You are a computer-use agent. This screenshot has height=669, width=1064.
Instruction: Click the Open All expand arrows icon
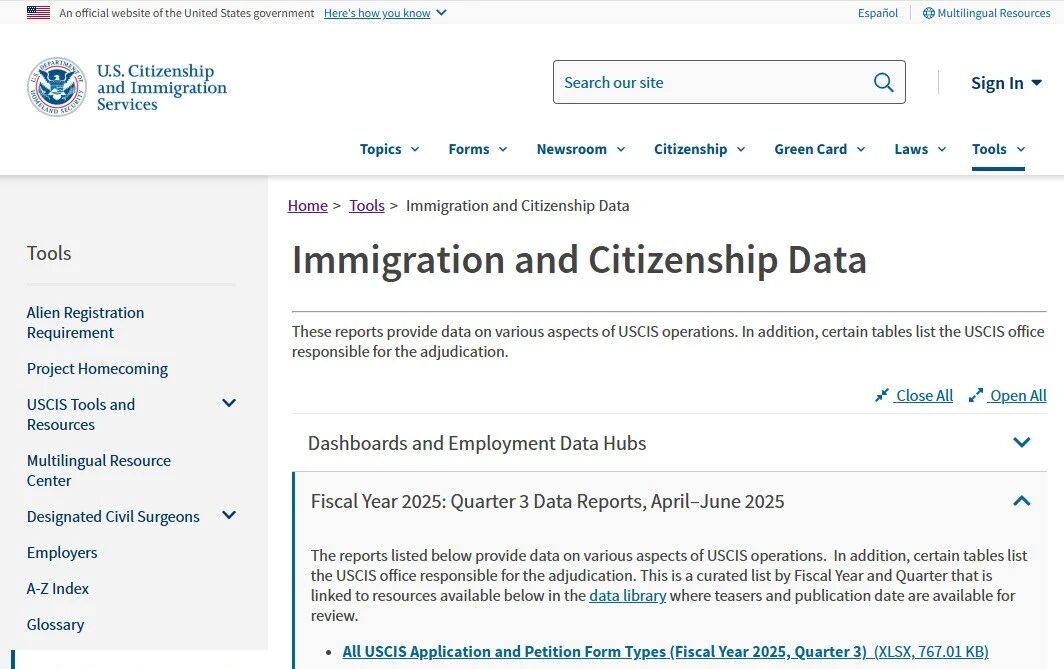pyautogui.click(x=976, y=395)
